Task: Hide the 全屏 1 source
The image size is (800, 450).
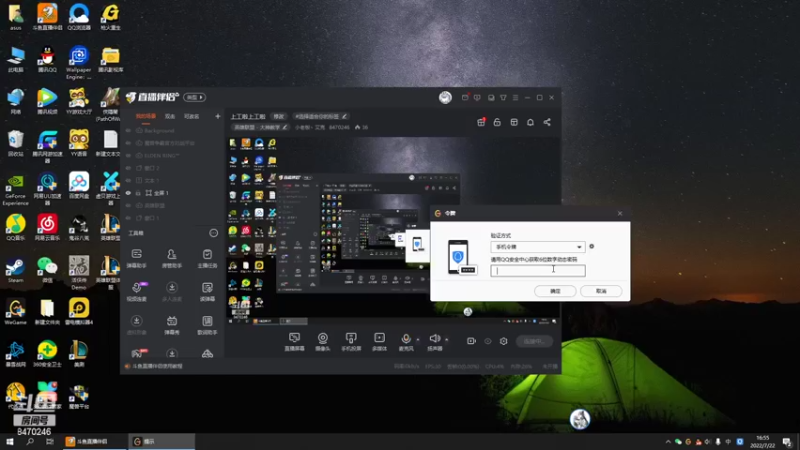Action: coord(129,193)
